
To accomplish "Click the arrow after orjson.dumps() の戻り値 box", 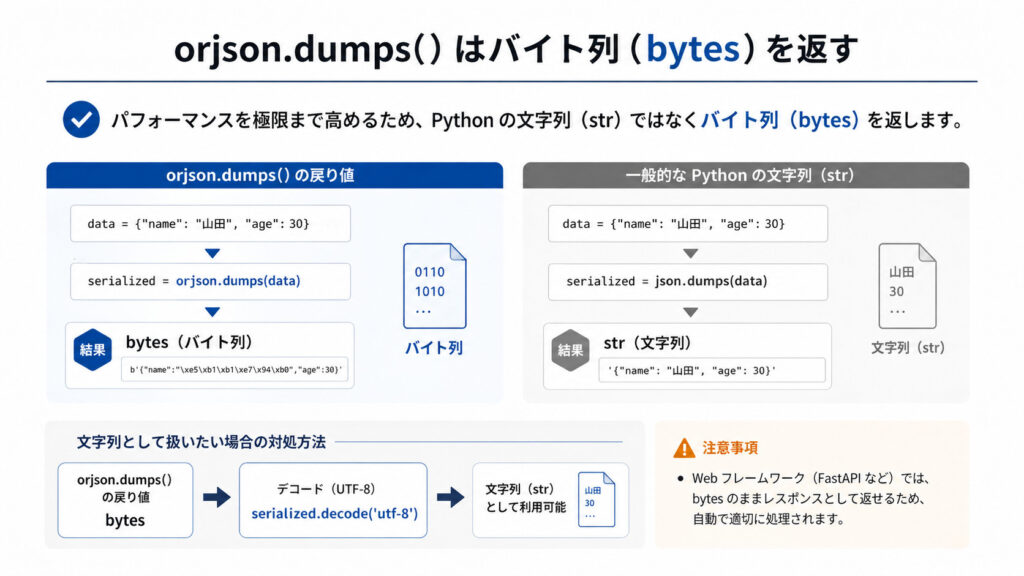I will click(217, 498).
